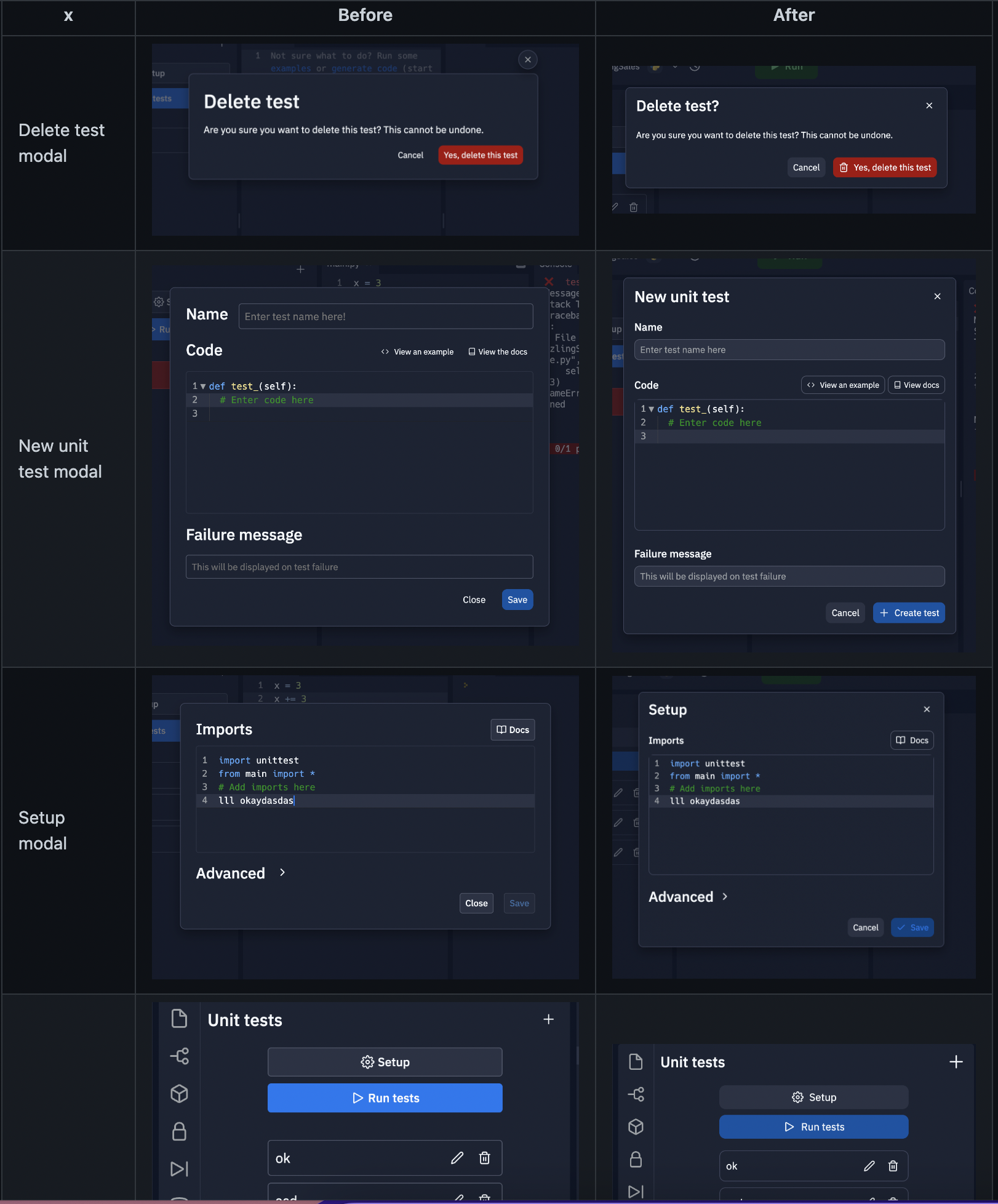Click the failure message field in Before unit test modal
The image size is (998, 1204).
[359, 567]
